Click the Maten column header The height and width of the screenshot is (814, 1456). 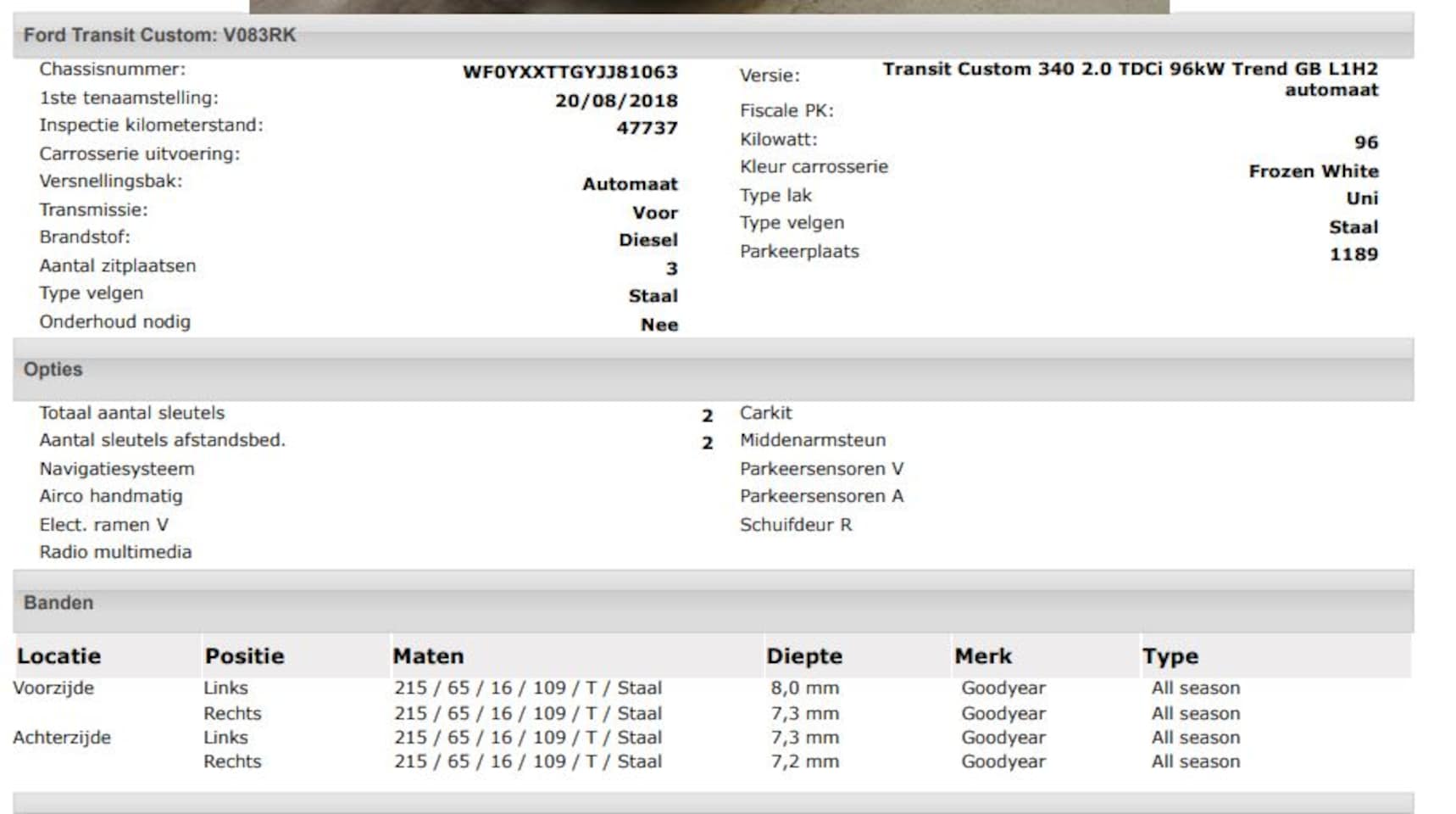pos(428,656)
